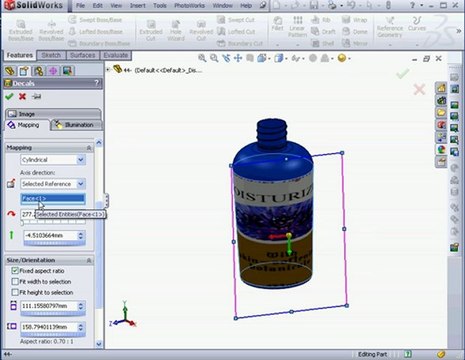Click the Zoom to Area magnifier icon

[x=214, y=58]
